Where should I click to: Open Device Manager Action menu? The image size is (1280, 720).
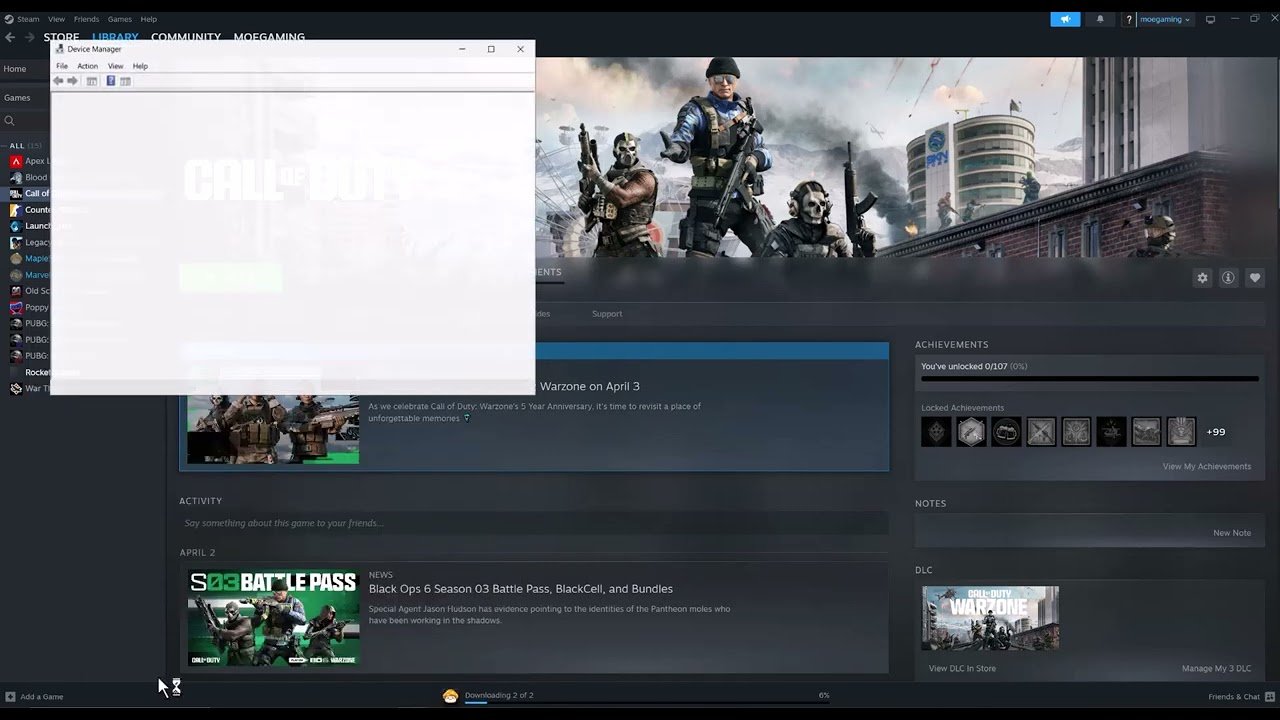tap(88, 66)
